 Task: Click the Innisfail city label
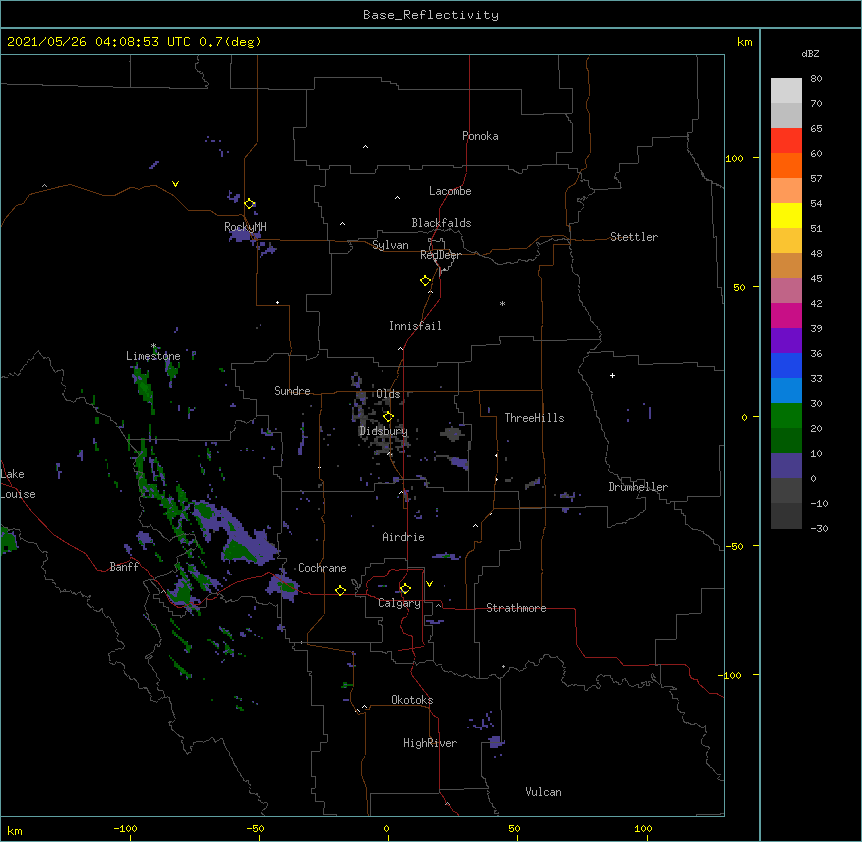[x=415, y=326]
